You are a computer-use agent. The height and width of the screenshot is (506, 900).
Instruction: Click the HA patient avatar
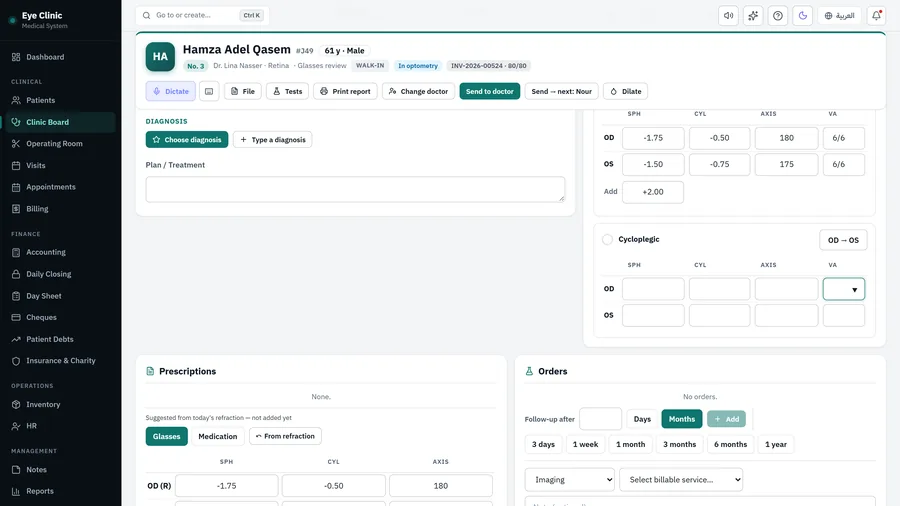point(160,57)
